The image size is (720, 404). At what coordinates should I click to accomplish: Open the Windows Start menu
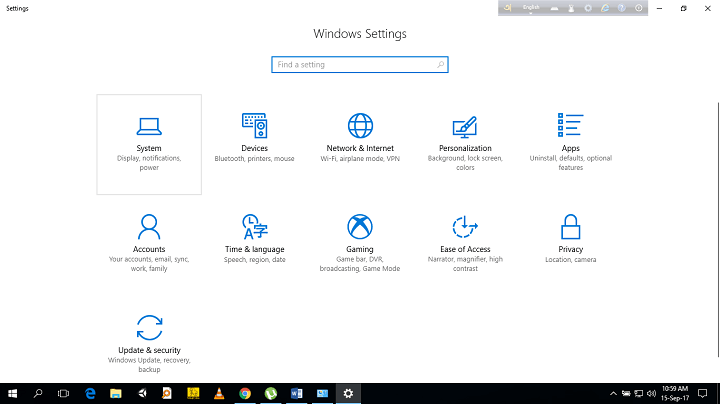pyautogui.click(x=13, y=393)
